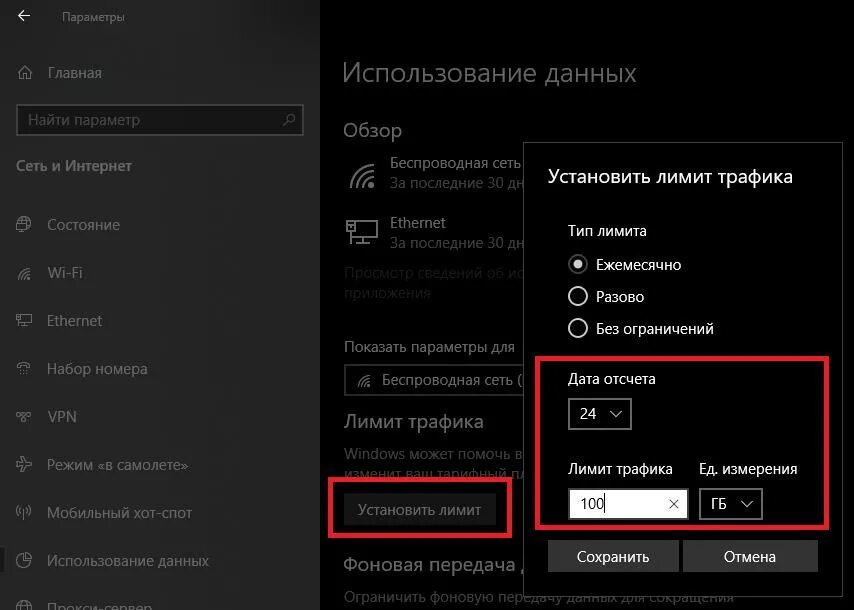Image resolution: width=854 pixels, height=610 pixels.
Task: Click the Беспроводная сеть overview entry
Action: coord(455,173)
